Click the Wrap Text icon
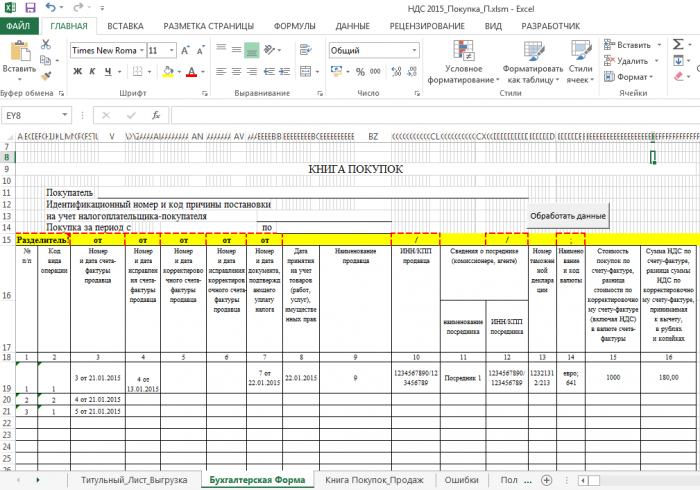 (x=306, y=50)
